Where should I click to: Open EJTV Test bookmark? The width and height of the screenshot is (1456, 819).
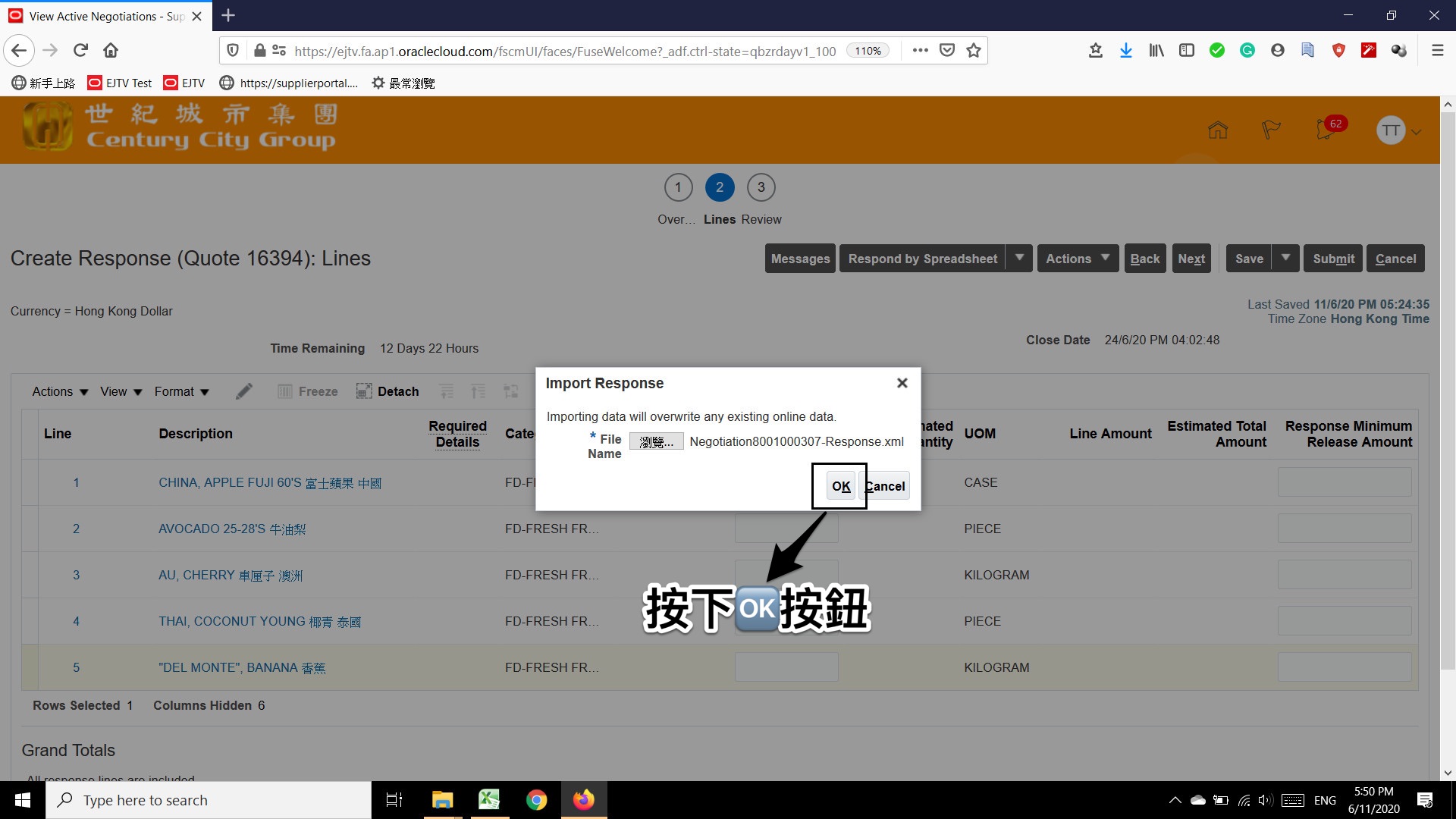(x=120, y=83)
